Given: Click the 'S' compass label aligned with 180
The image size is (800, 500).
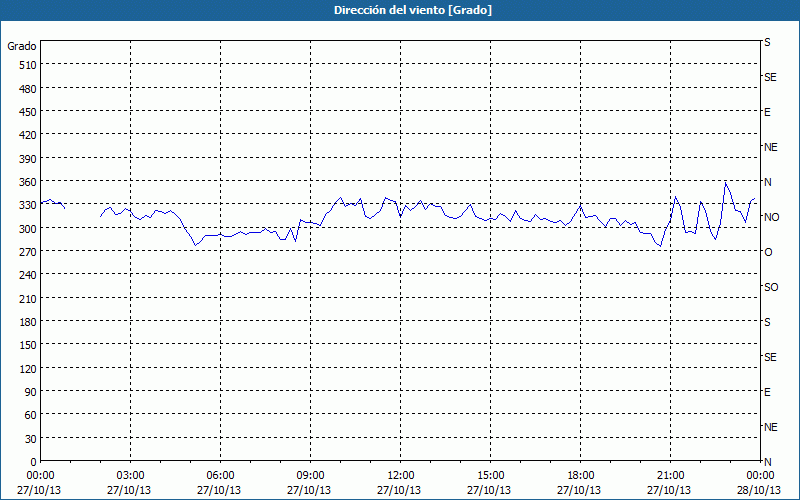Looking at the screenshot, I should (767, 322).
